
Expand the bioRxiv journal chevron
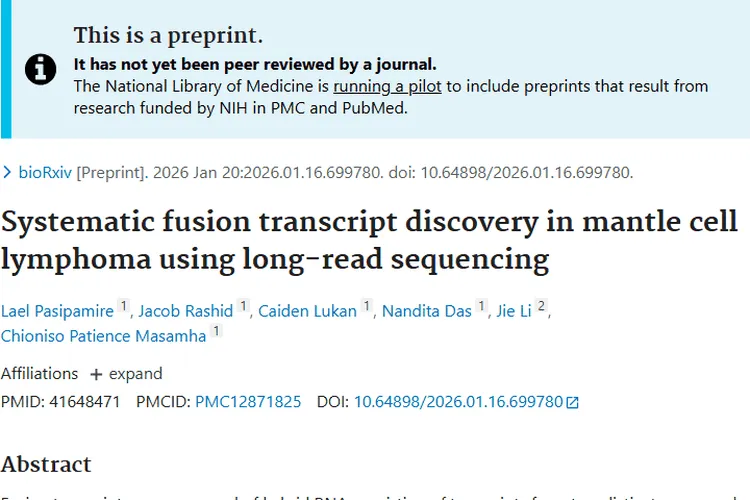pyautogui.click(x=8, y=172)
